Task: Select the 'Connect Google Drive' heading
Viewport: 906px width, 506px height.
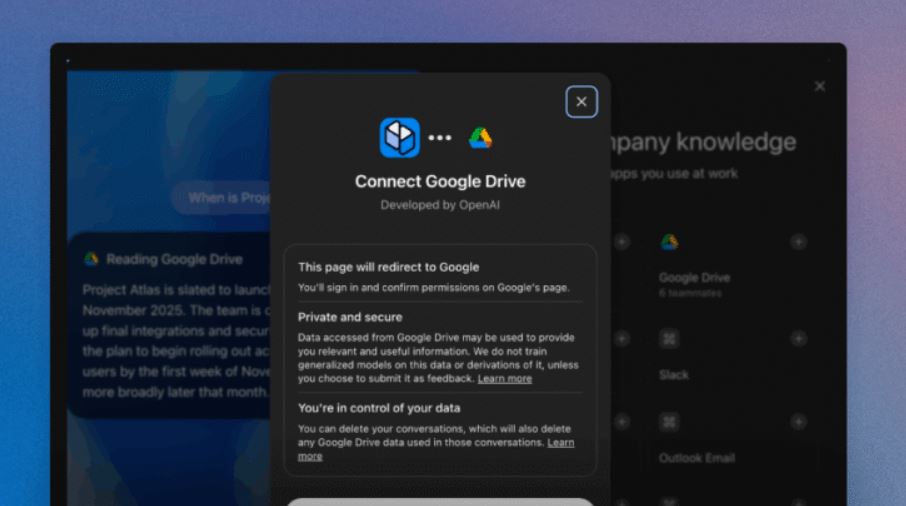Action: [x=440, y=181]
